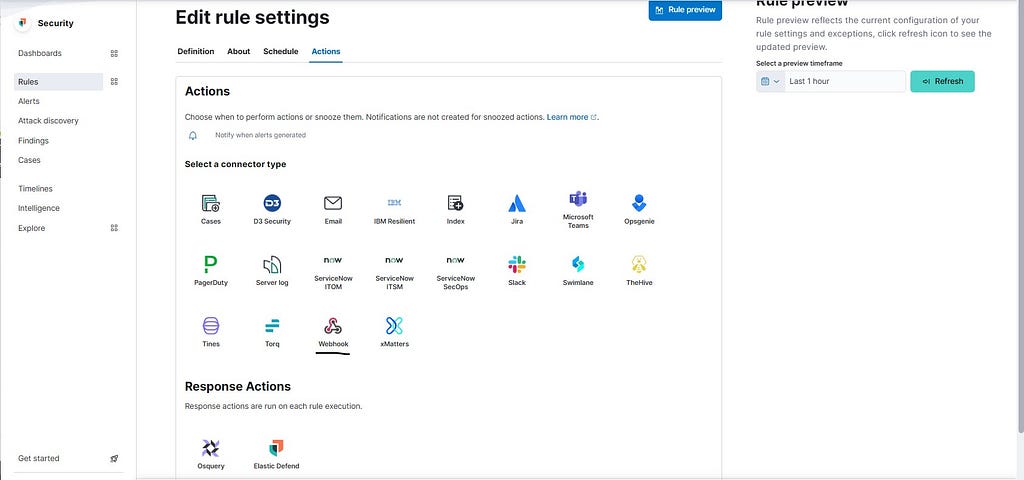Choose the Jira connector
The width and height of the screenshot is (1024, 480).
[517, 210]
